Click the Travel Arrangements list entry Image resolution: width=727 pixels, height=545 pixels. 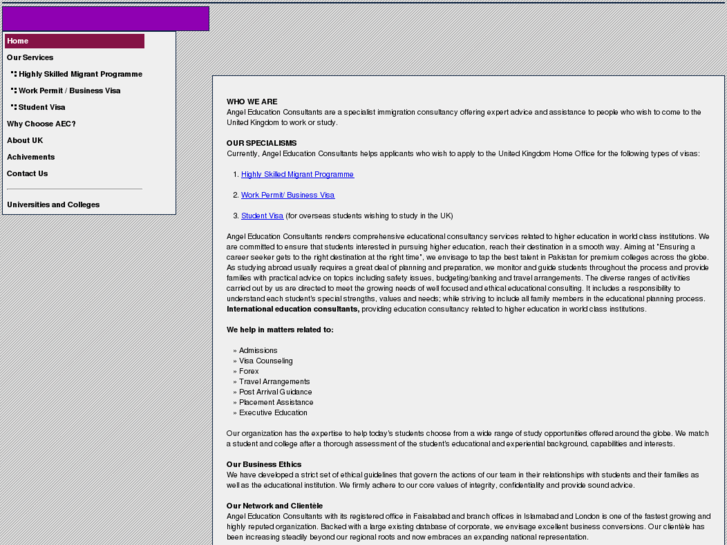coord(274,382)
